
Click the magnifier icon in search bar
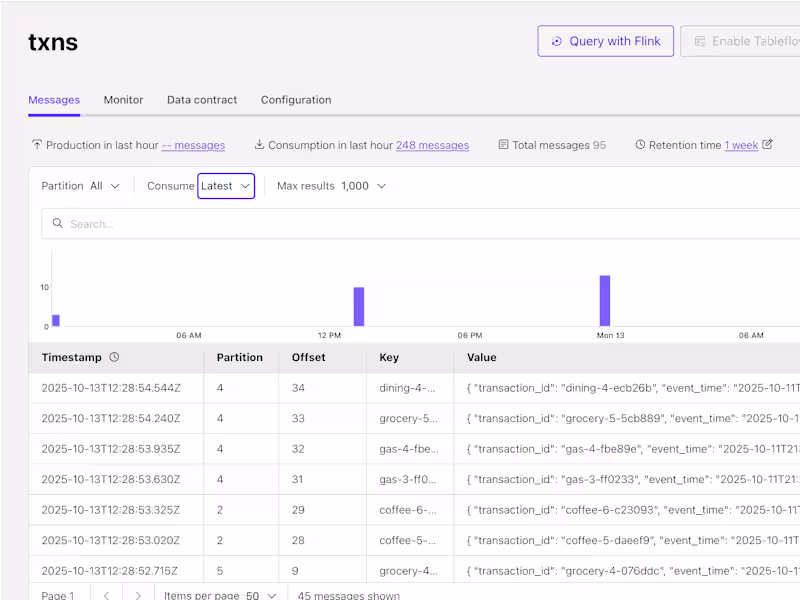click(58, 224)
